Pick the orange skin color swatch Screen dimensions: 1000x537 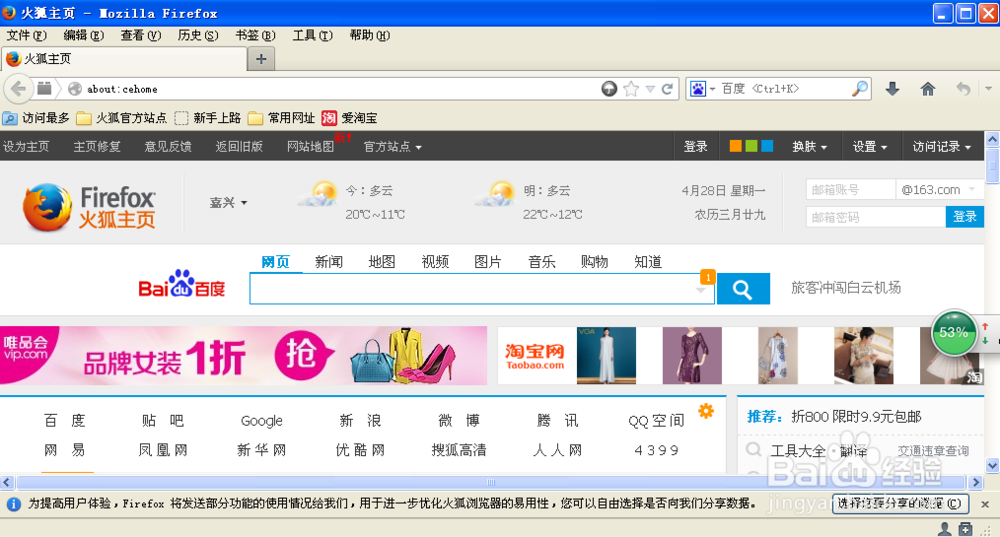(735, 146)
